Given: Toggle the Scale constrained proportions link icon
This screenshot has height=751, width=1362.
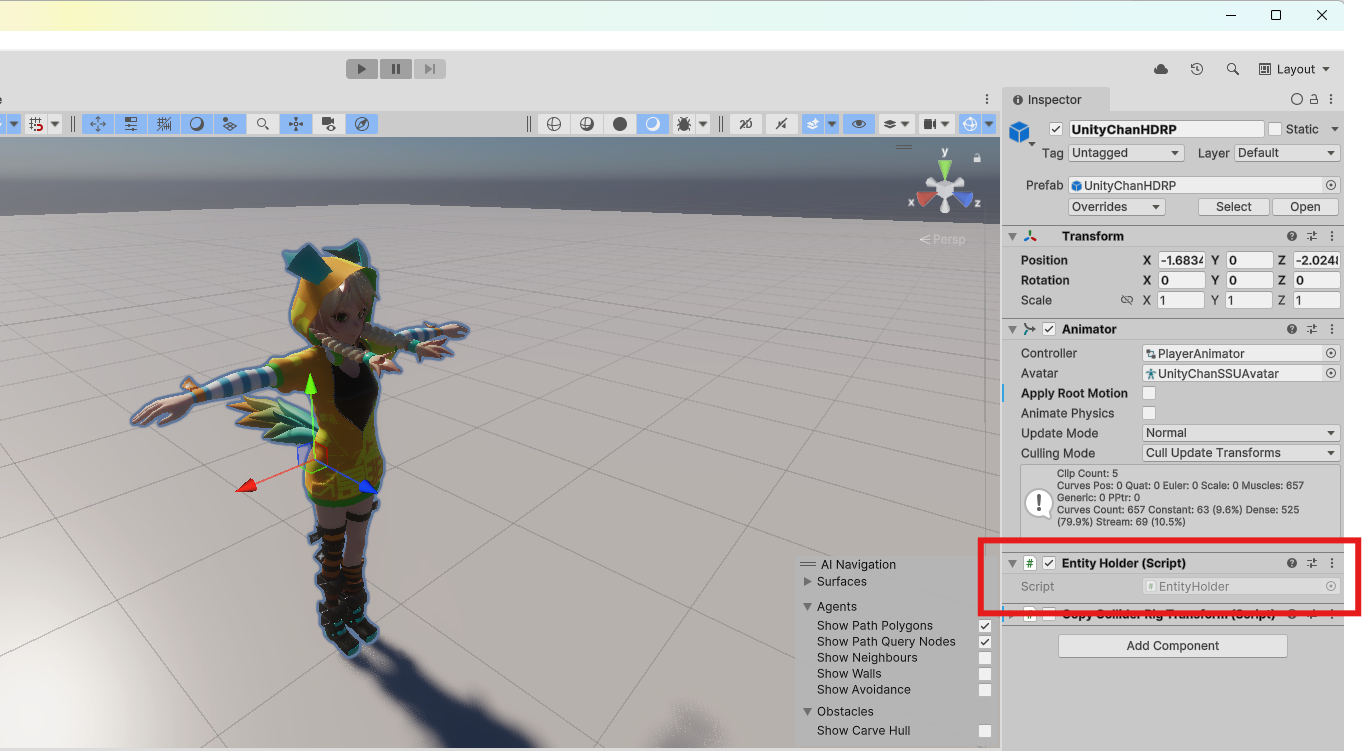Looking at the screenshot, I should pyautogui.click(x=1127, y=300).
